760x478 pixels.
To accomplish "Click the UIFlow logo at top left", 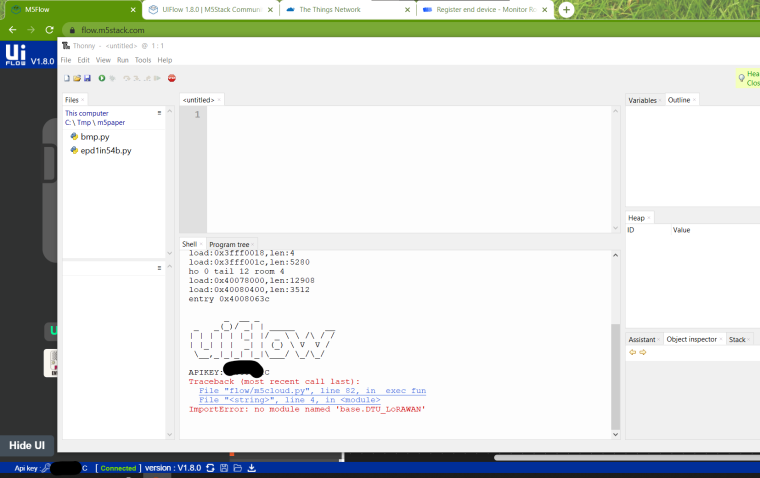I will click(16, 54).
